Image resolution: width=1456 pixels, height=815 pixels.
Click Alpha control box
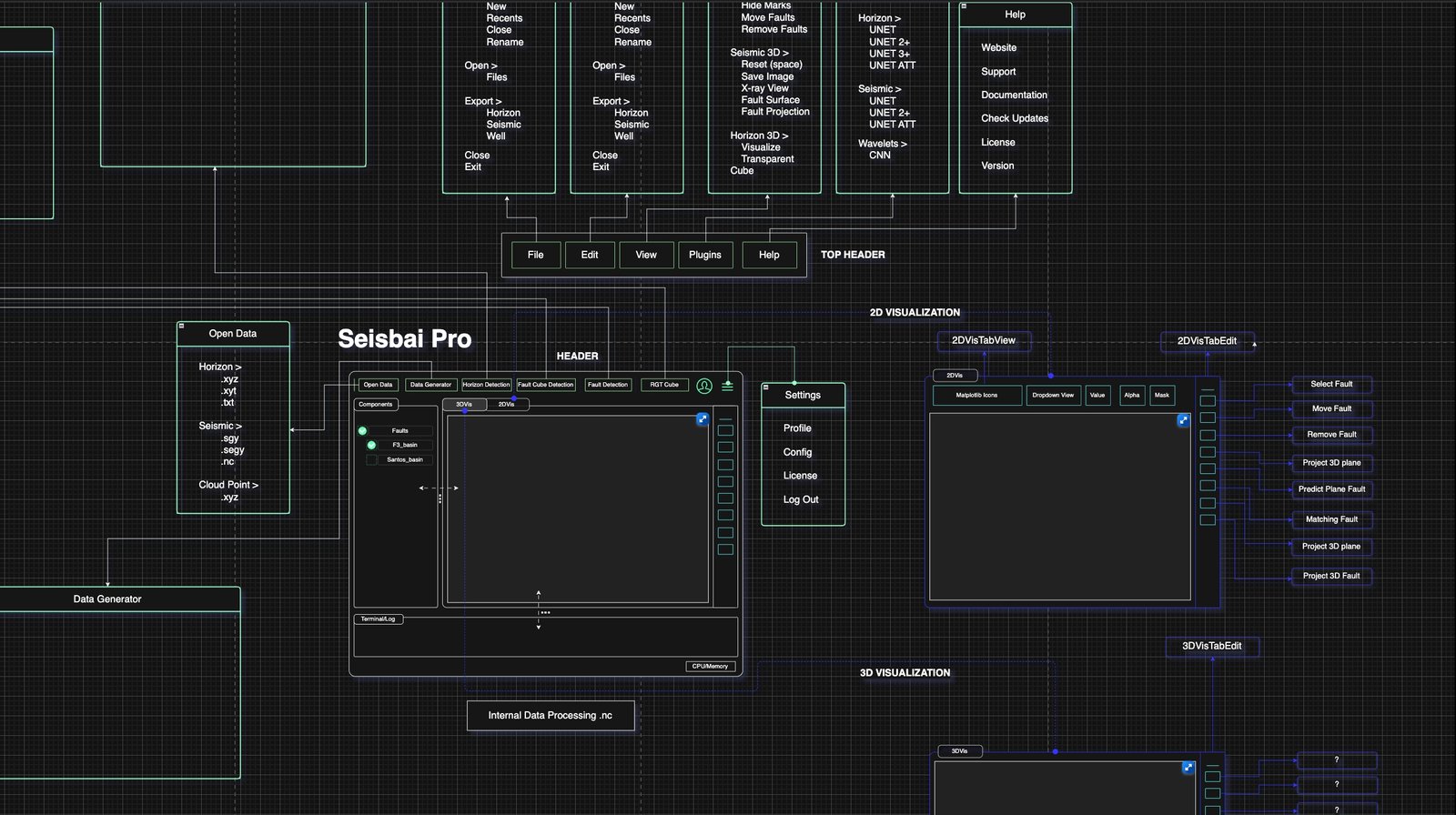click(x=1131, y=395)
